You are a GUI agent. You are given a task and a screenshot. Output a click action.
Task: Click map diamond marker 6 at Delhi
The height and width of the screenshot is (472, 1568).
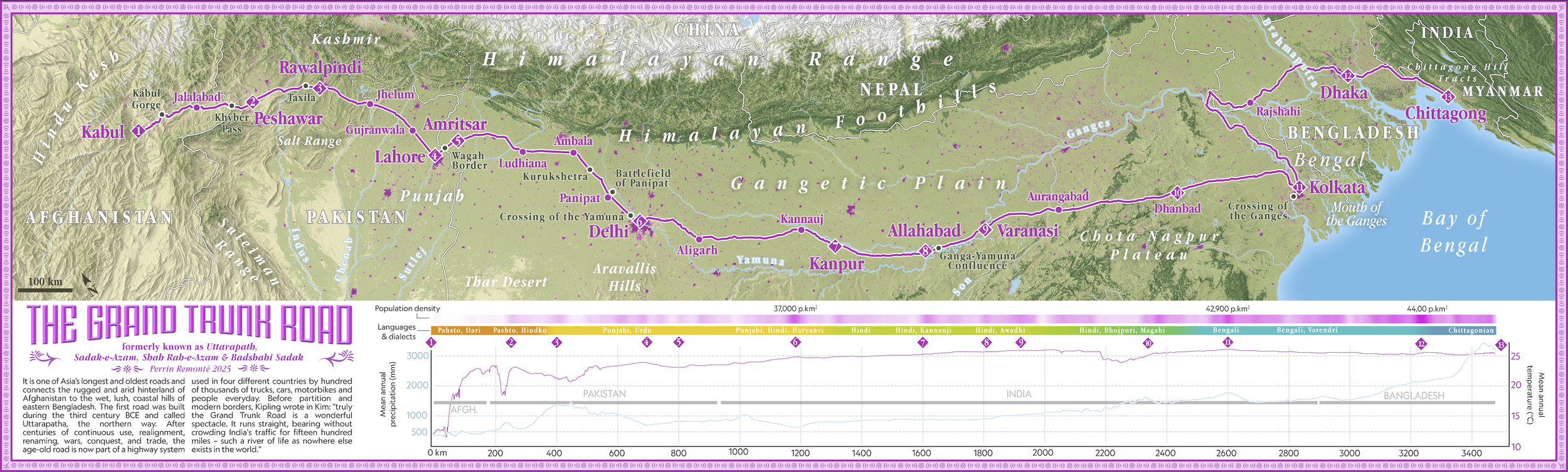pos(640,222)
